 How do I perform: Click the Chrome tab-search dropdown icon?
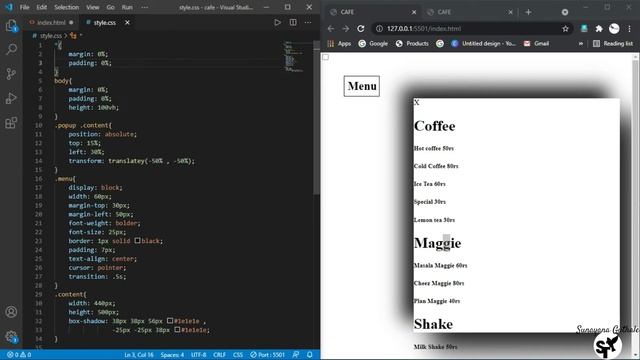click(565, 12)
